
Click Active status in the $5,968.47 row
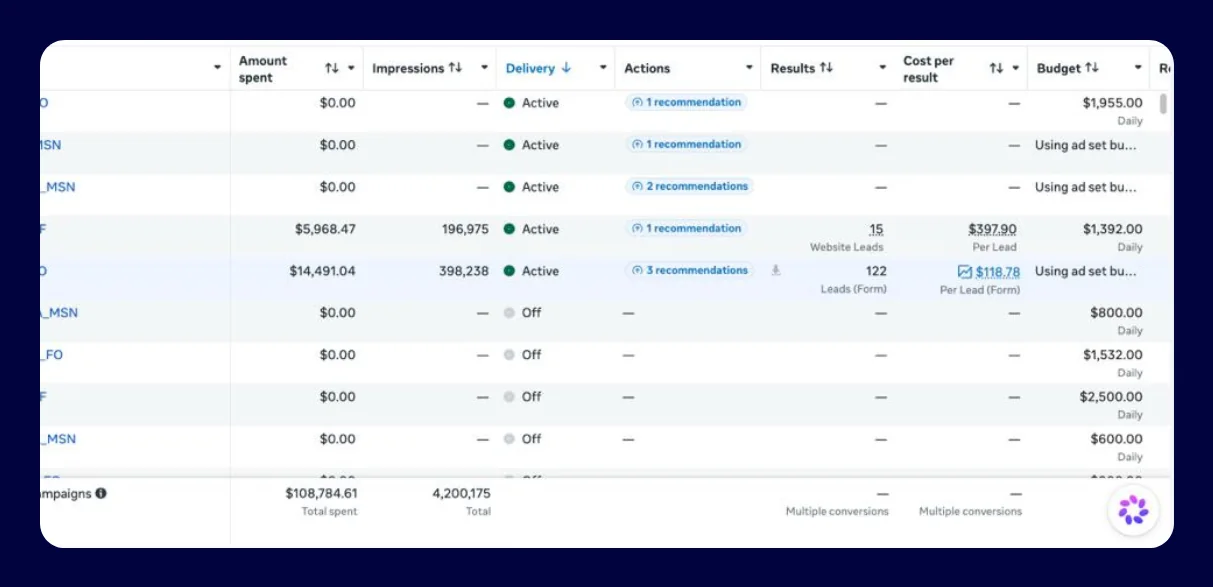pyautogui.click(x=531, y=229)
